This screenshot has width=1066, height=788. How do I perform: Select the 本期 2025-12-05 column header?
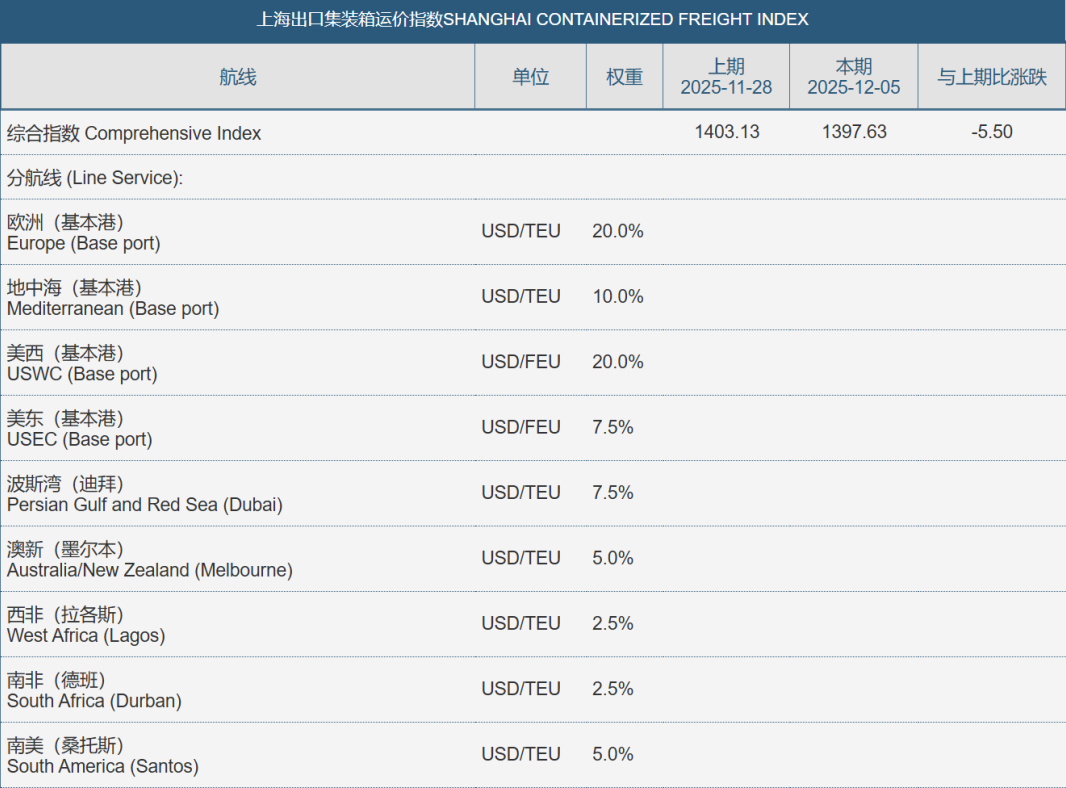[853, 77]
